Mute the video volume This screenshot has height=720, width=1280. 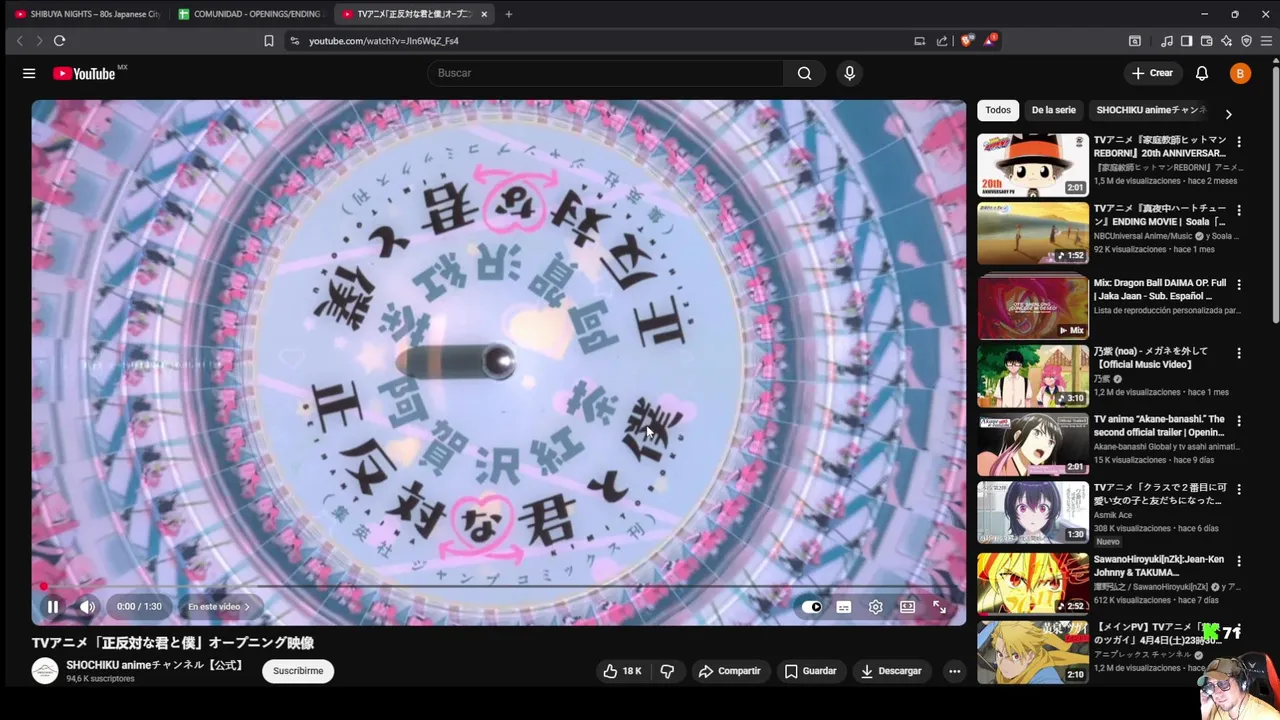87,606
